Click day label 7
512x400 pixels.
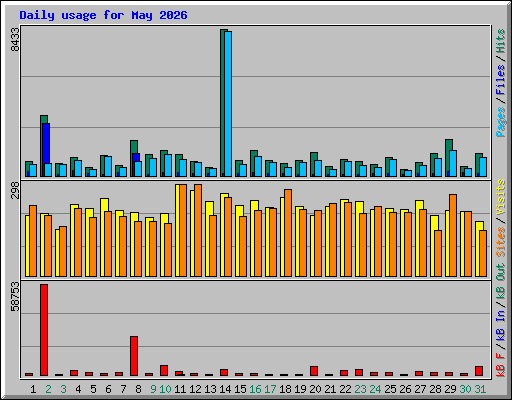pyautogui.click(x=123, y=389)
